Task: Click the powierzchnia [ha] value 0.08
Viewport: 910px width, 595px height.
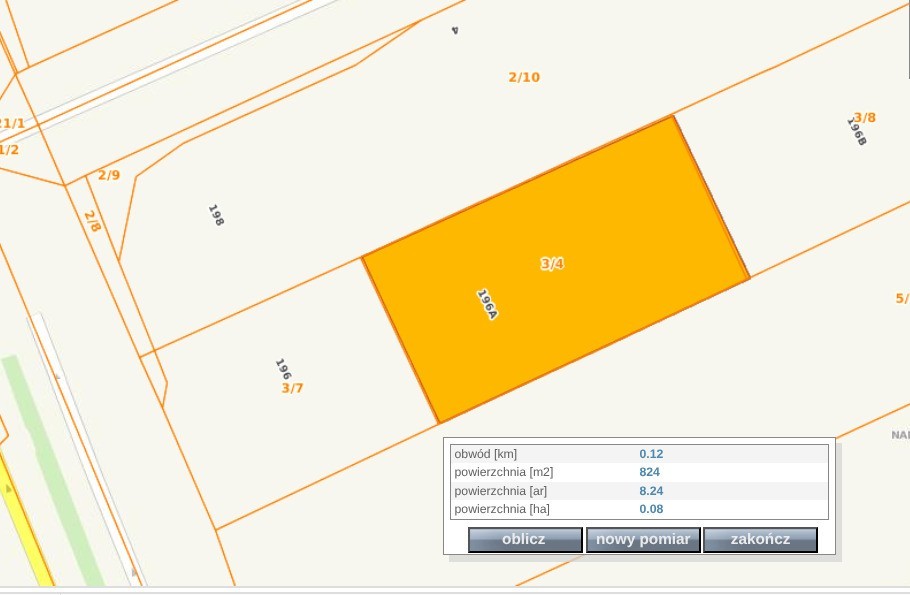Action: (x=651, y=509)
